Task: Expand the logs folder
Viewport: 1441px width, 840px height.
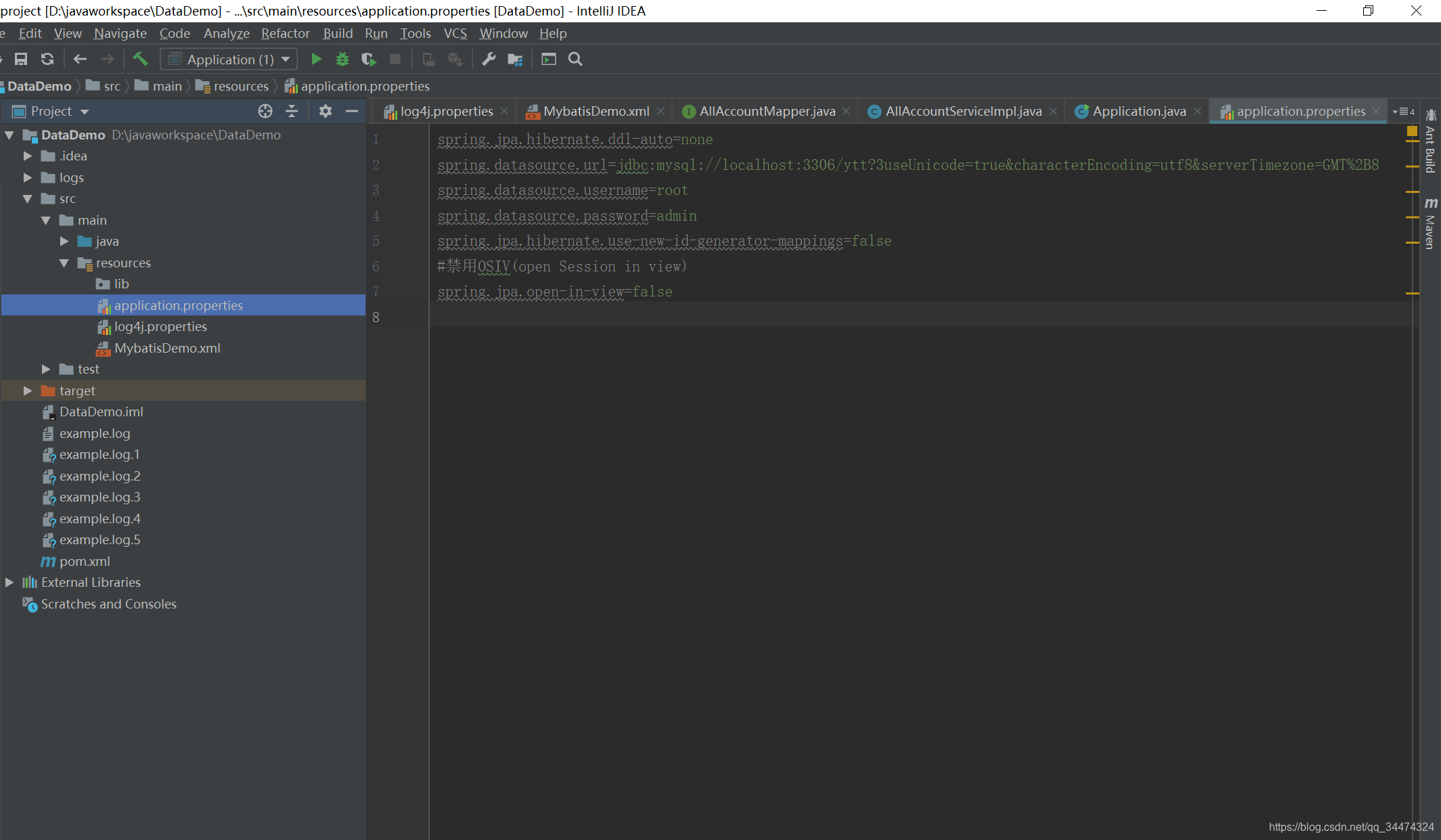Action: (28, 178)
